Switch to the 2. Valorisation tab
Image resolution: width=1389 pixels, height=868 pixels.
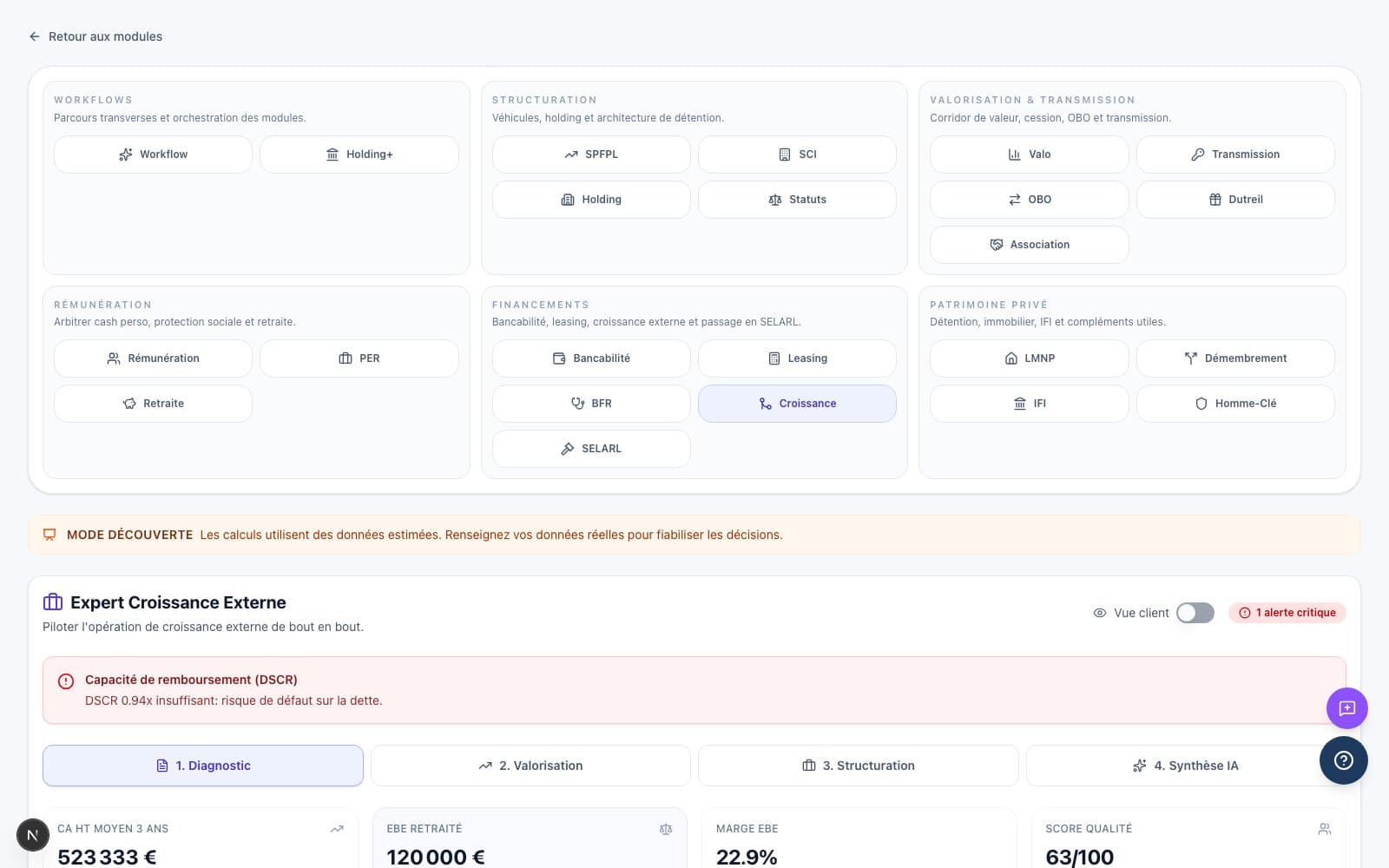tap(530, 766)
